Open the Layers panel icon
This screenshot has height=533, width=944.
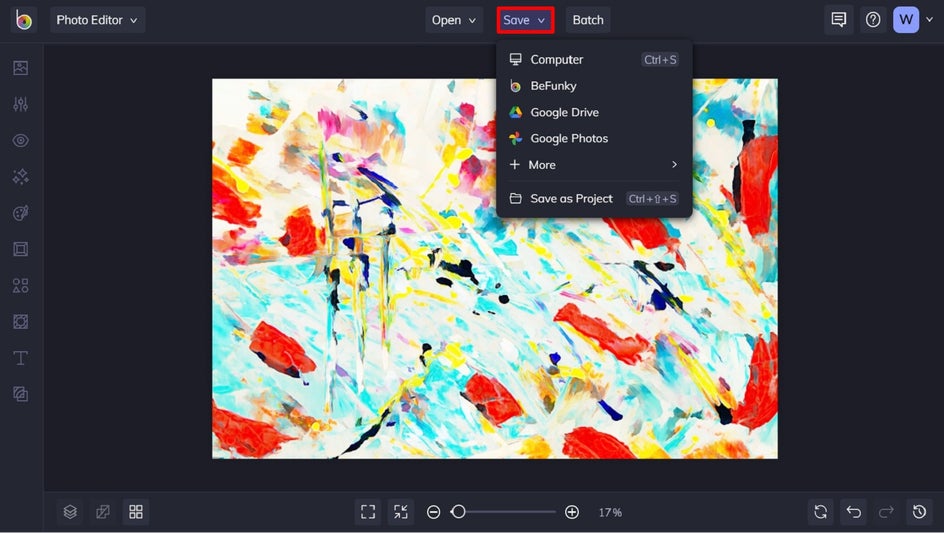[70, 512]
